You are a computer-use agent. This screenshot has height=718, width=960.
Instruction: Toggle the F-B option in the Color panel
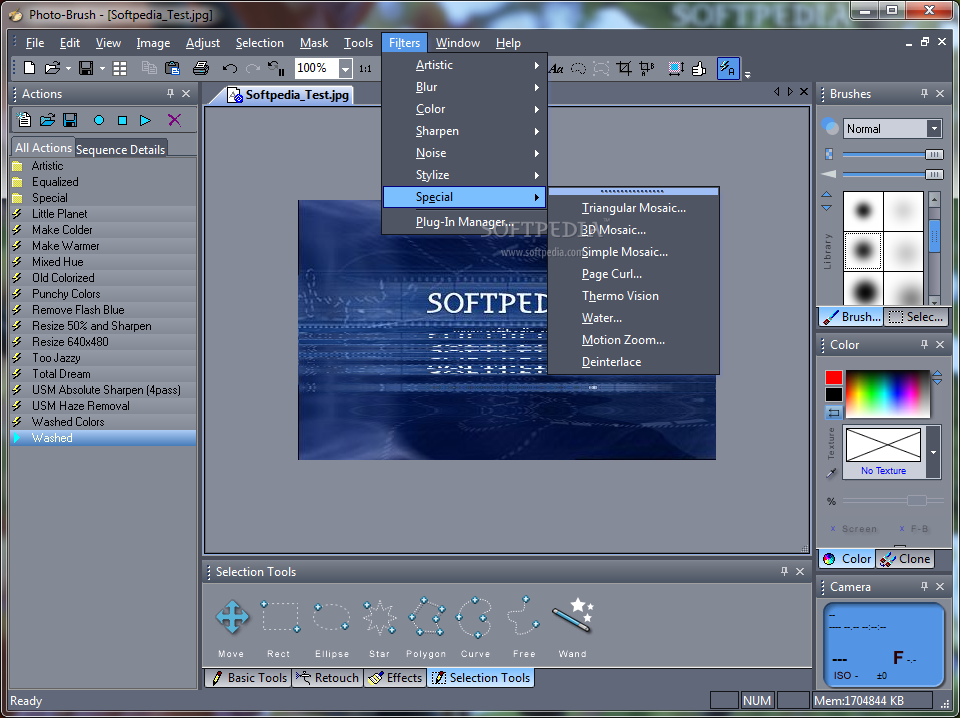point(913,529)
